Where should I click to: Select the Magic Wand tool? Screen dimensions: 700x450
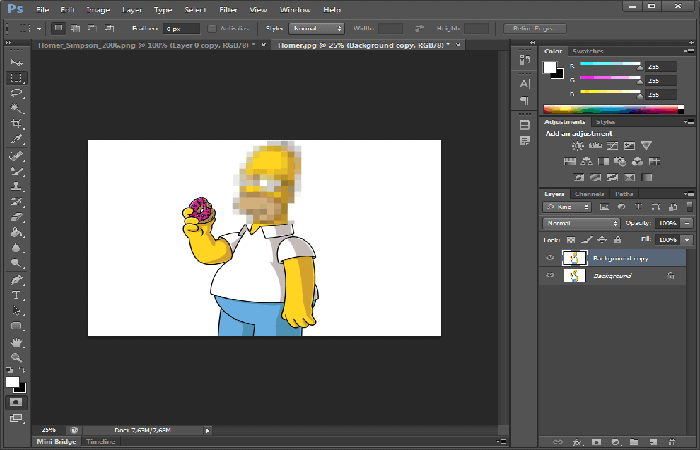tap(17, 108)
